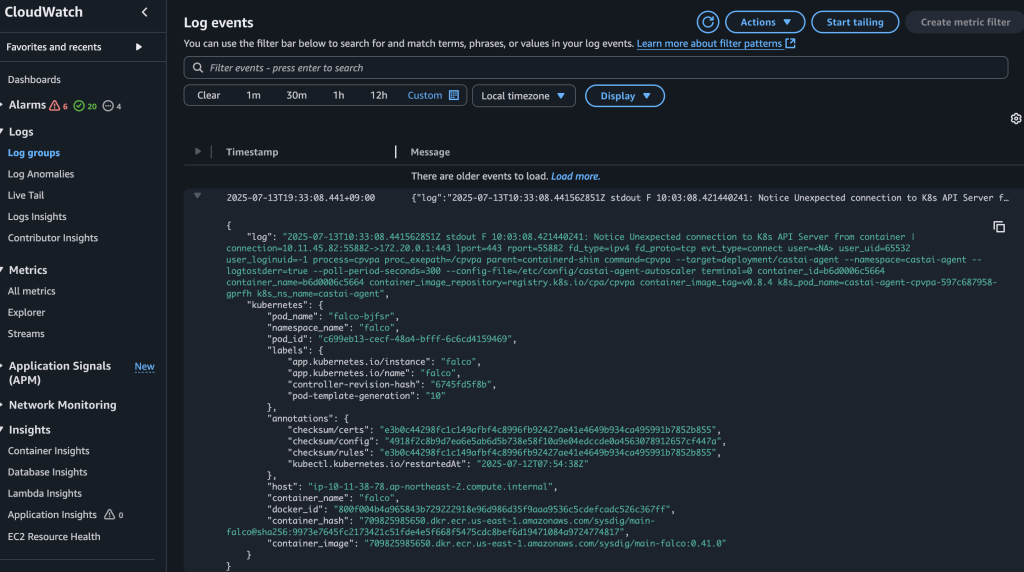1024x572 pixels.
Task: Click Load more older events link
Action: pyautogui.click(x=575, y=176)
